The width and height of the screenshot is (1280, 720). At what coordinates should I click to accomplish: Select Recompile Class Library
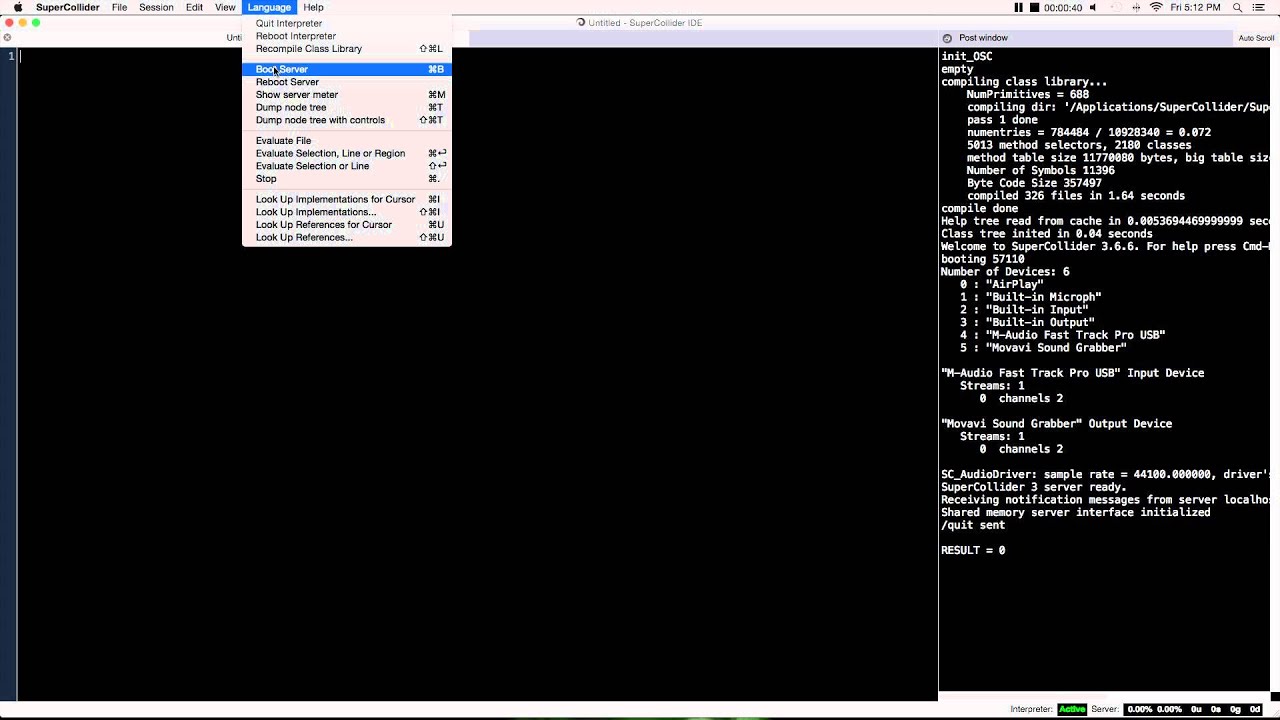click(x=347, y=49)
